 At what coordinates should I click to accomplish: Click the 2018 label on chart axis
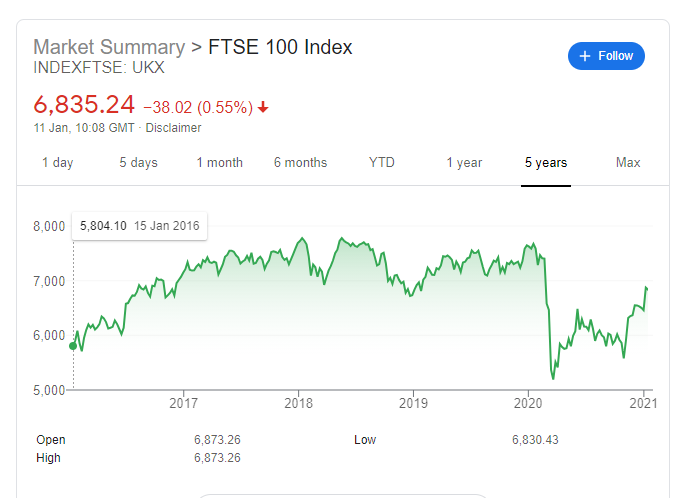pyautogui.click(x=298, y=403)
